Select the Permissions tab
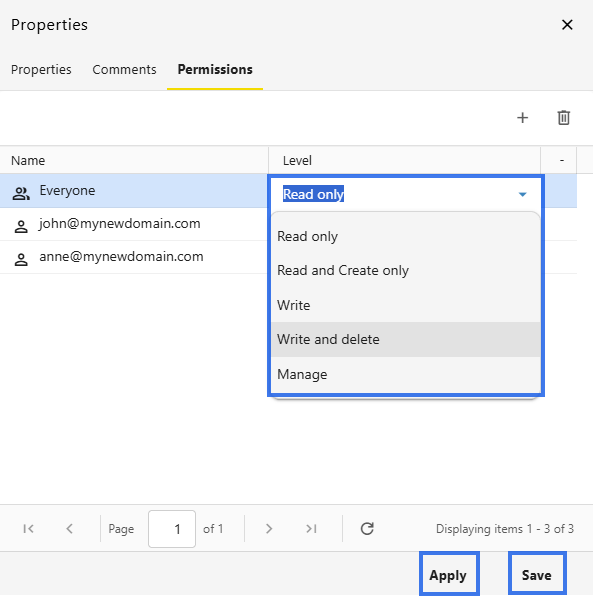The height and width of the screenshot is (597, 593). [x=215, y=70]
